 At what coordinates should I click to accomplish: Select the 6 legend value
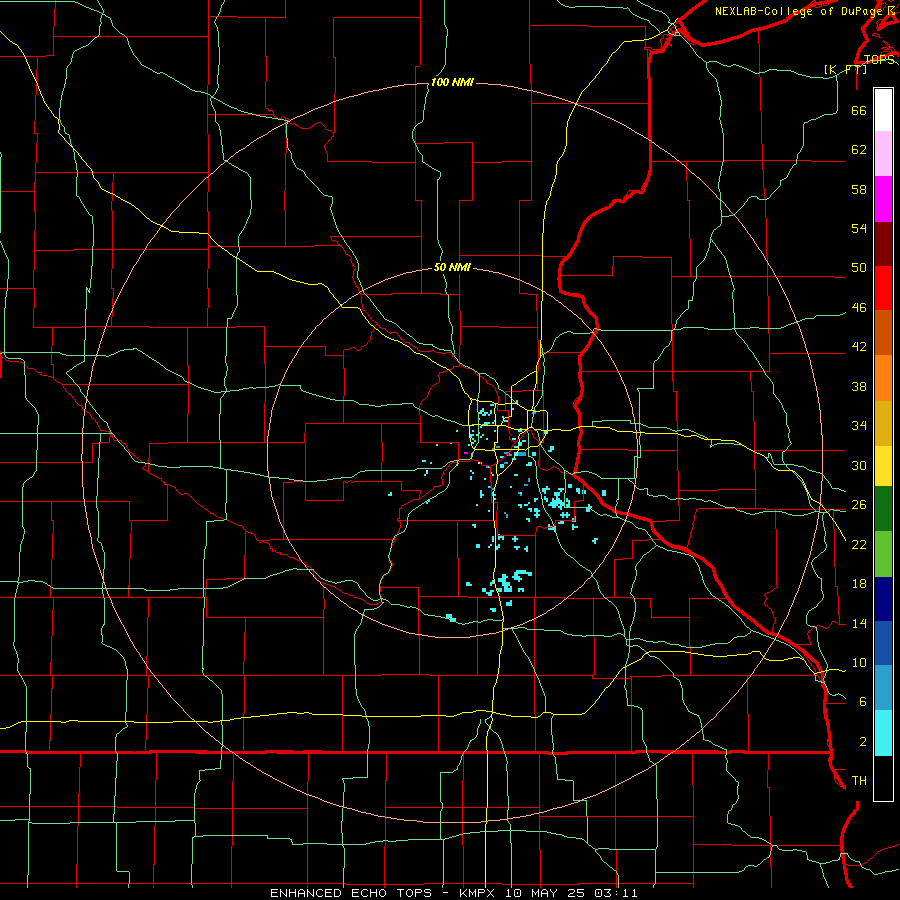point(862,702)
